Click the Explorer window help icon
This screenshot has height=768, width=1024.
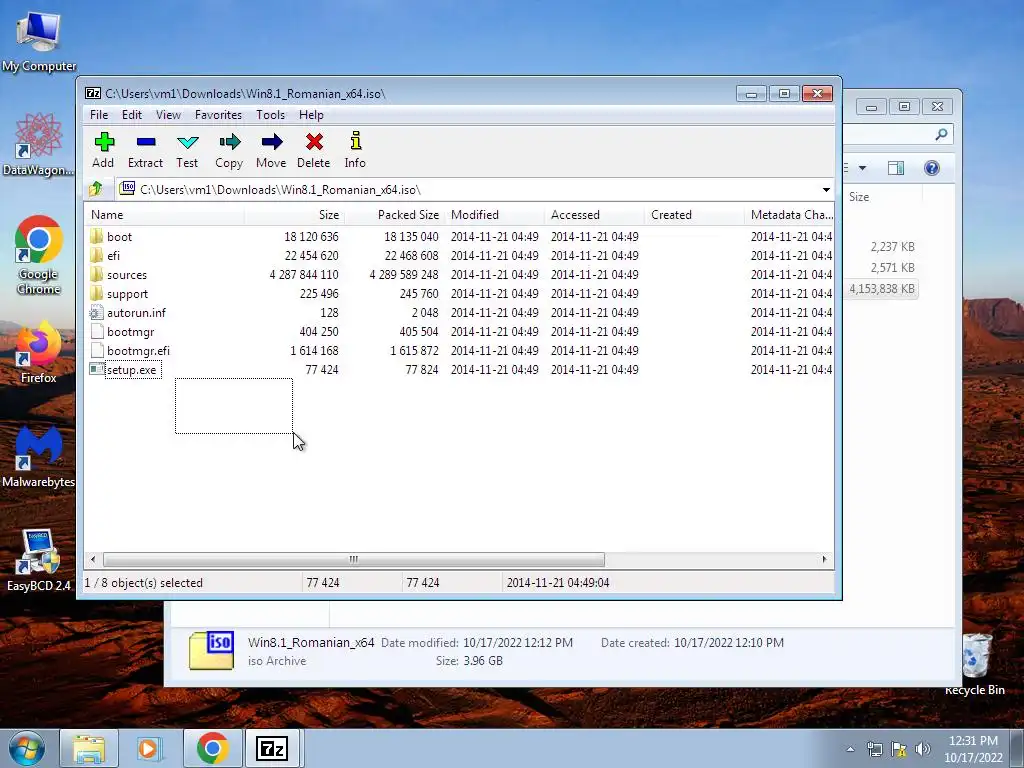[x=932, y=168]
